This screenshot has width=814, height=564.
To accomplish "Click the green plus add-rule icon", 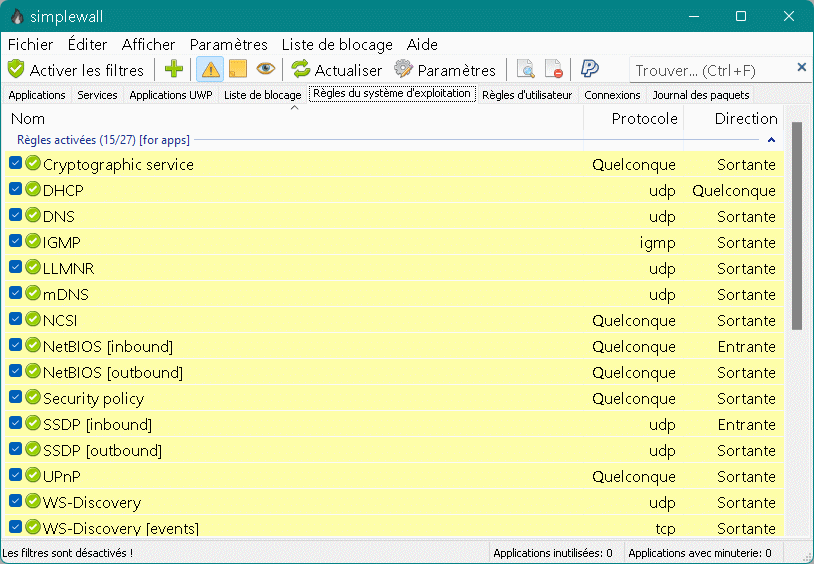I will 174,69.
